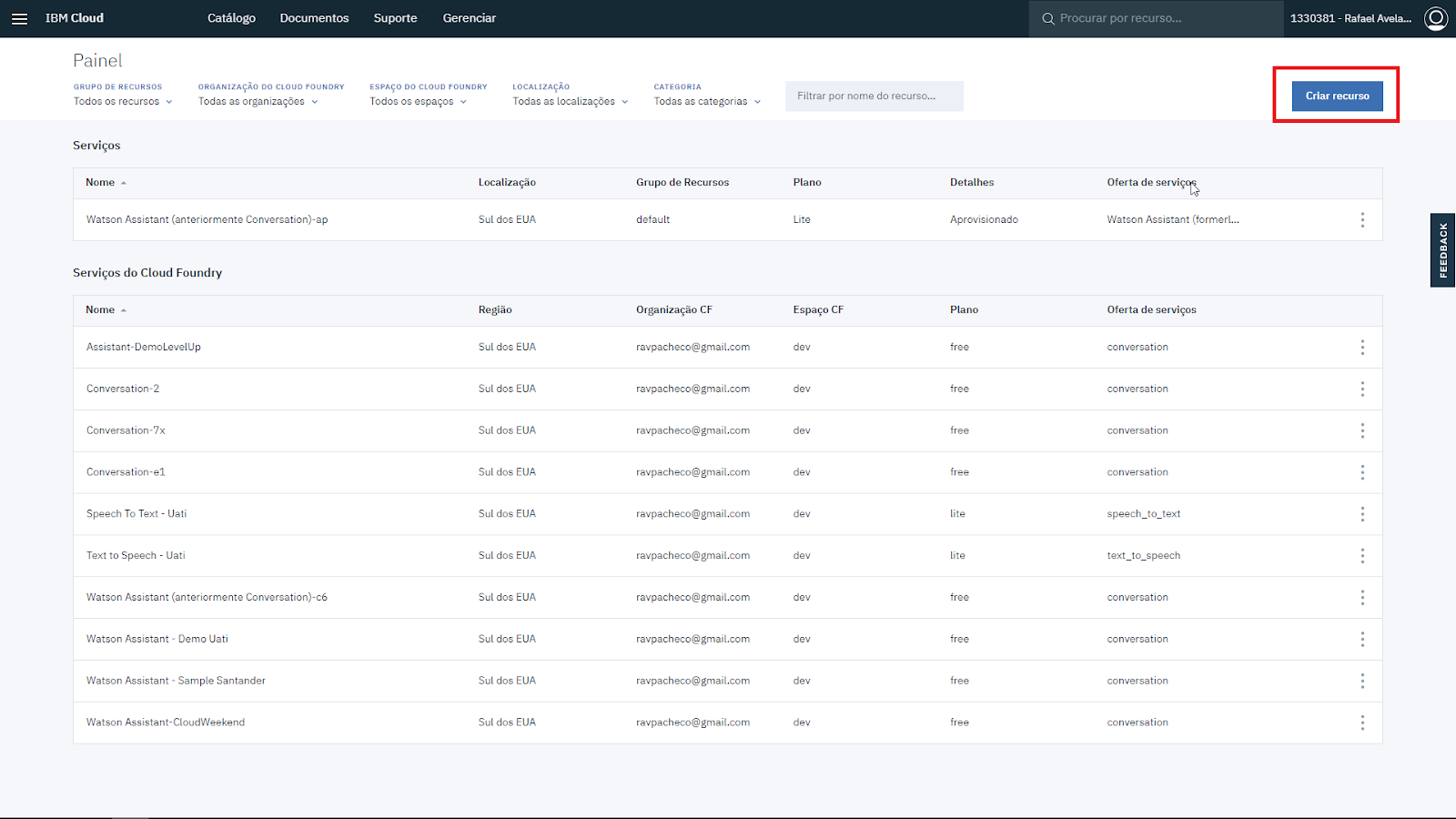Viewport: 1456px width, 819px height.
Task: Open actions menu for Watson Assistant (anteriormente Conversation)-ap
Action: 1362,220
